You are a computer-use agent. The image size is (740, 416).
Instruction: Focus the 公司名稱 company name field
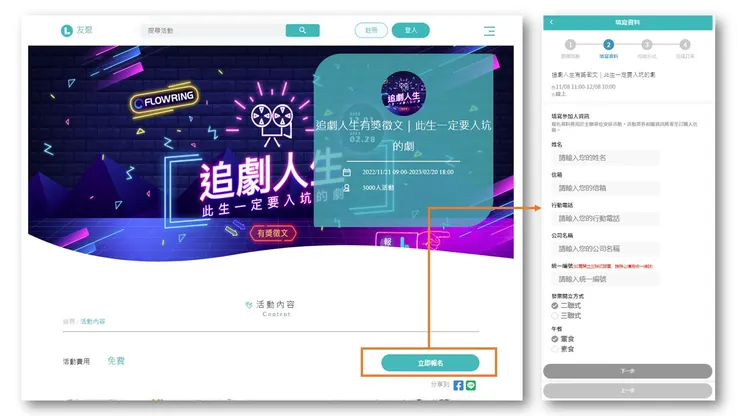pos(605,248)
